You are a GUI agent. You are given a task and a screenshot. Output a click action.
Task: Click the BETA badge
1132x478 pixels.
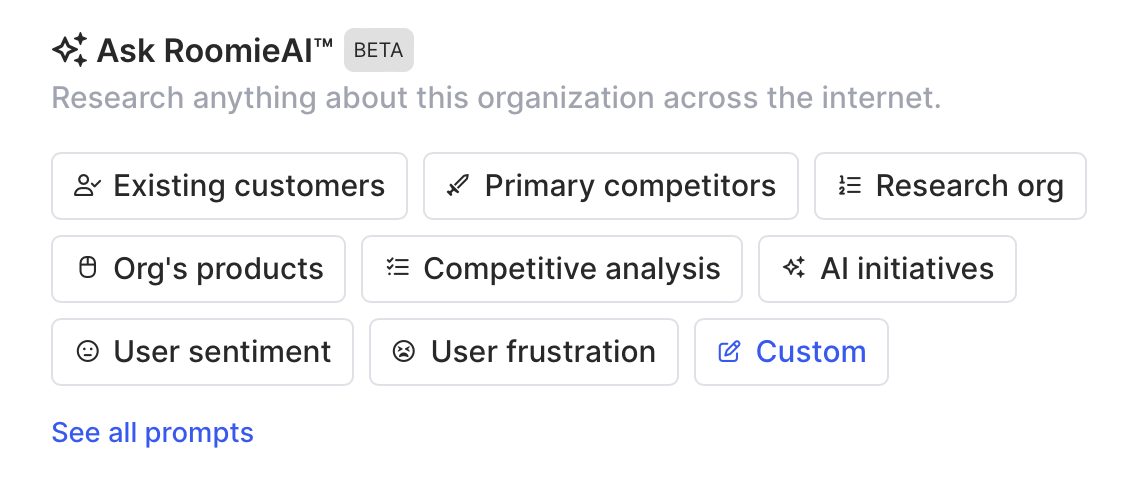coord(379,50)
